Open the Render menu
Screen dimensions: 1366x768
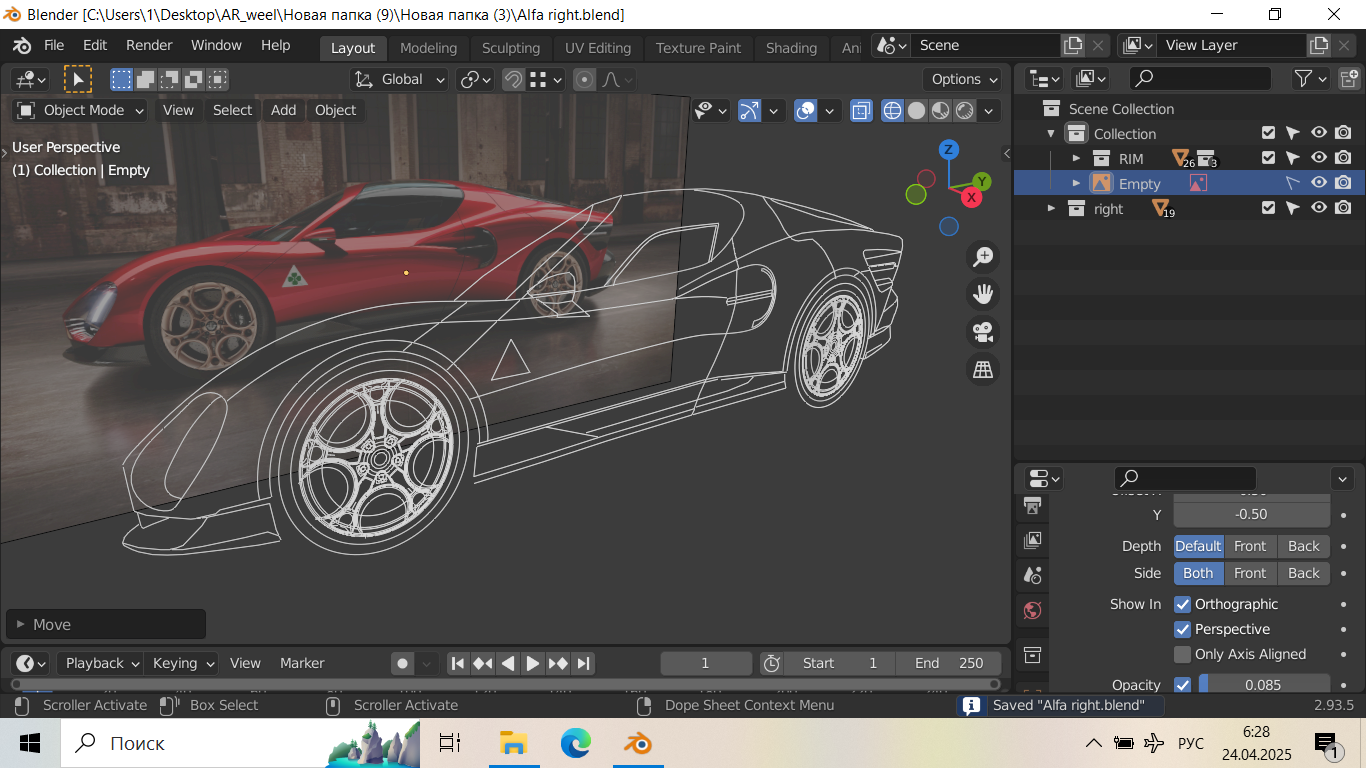click(x=149, y=46)
